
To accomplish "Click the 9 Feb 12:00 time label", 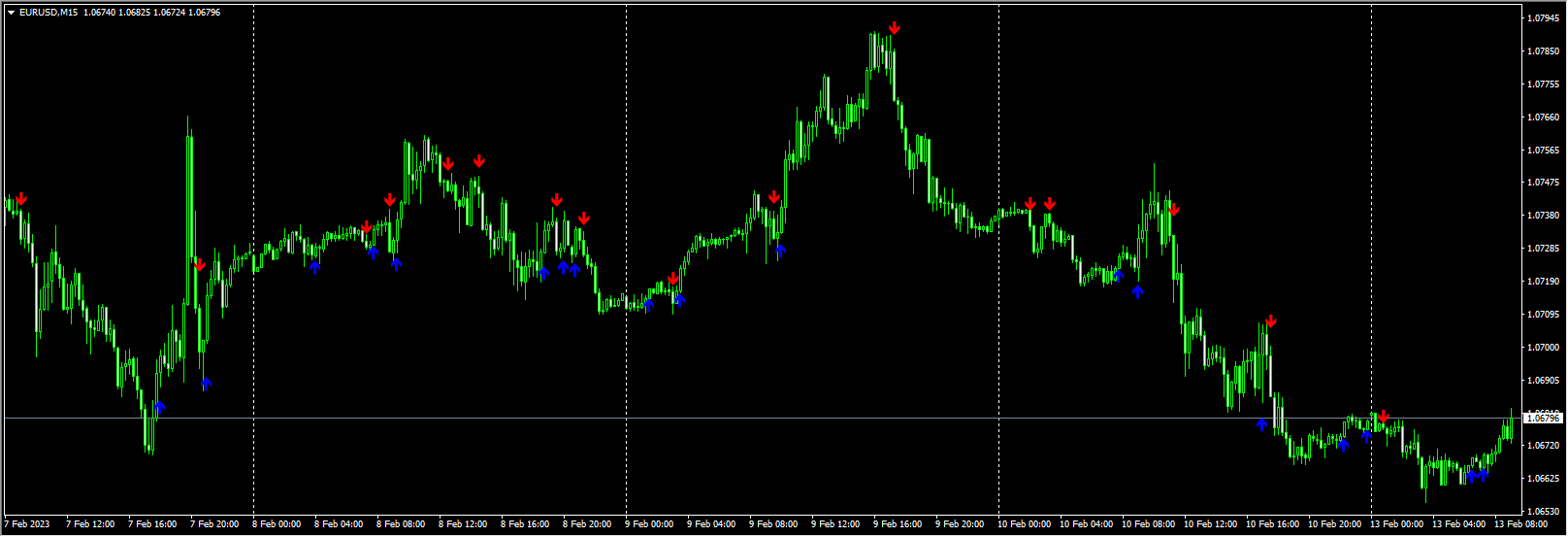I will [835, 524].
